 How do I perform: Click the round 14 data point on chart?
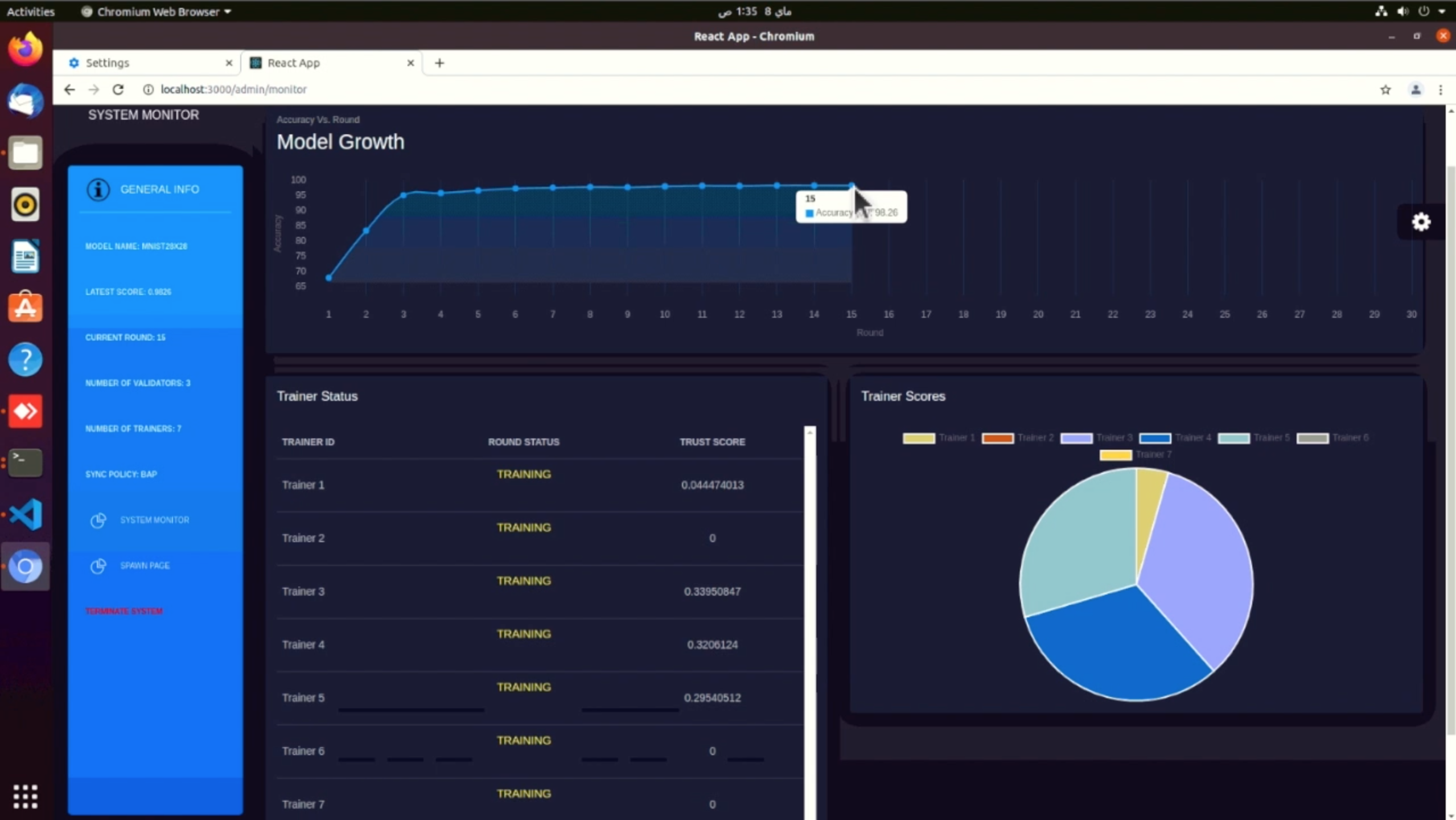(814, 186)
